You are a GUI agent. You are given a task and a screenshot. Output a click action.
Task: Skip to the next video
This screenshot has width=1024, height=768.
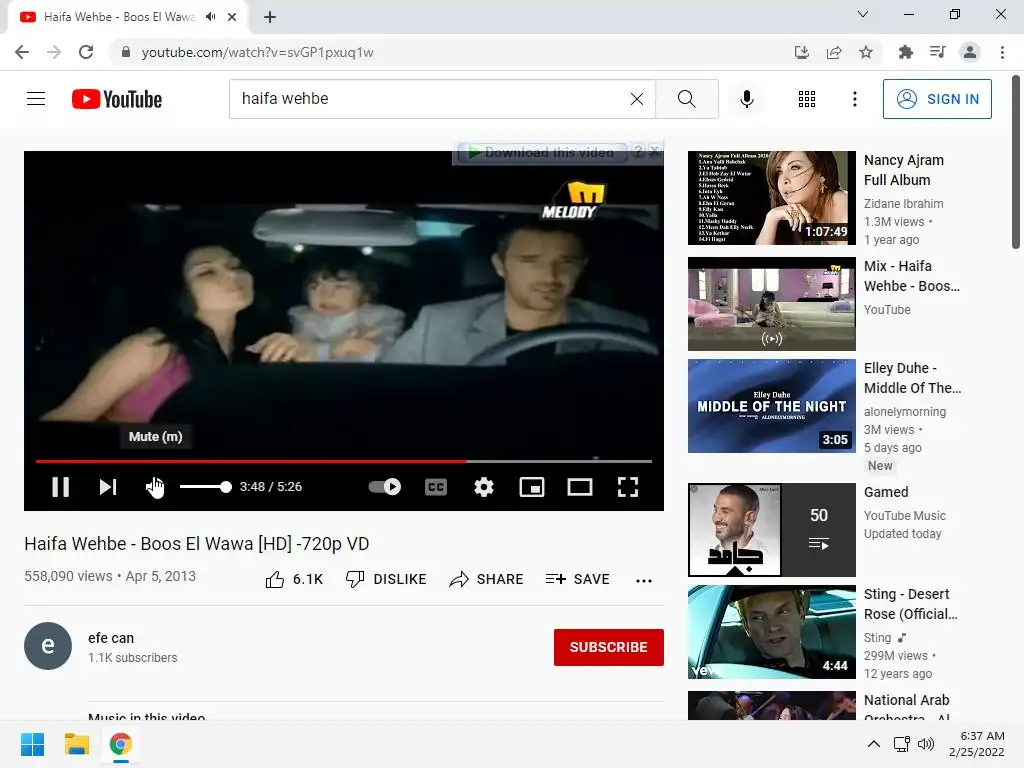pyautogui.click(x=108, y=487)
